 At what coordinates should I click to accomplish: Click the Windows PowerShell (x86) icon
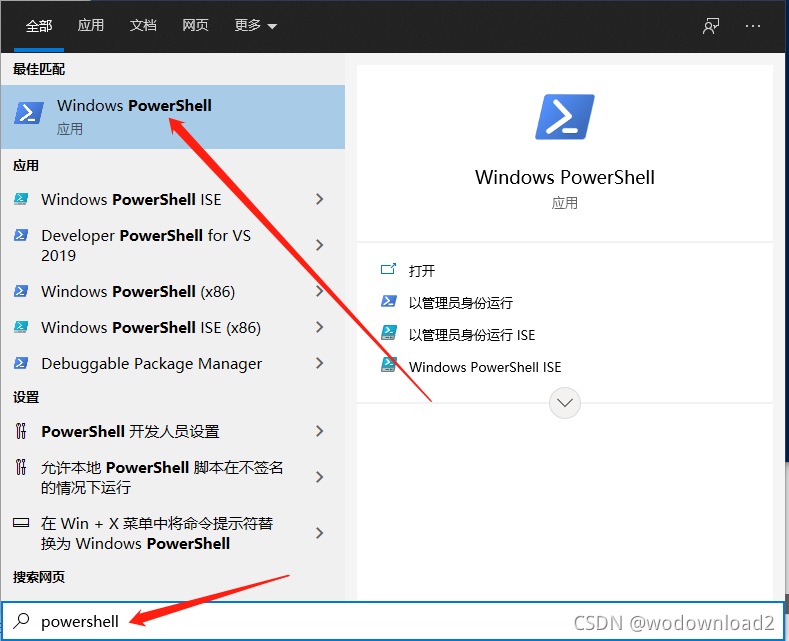pos(21,291)
